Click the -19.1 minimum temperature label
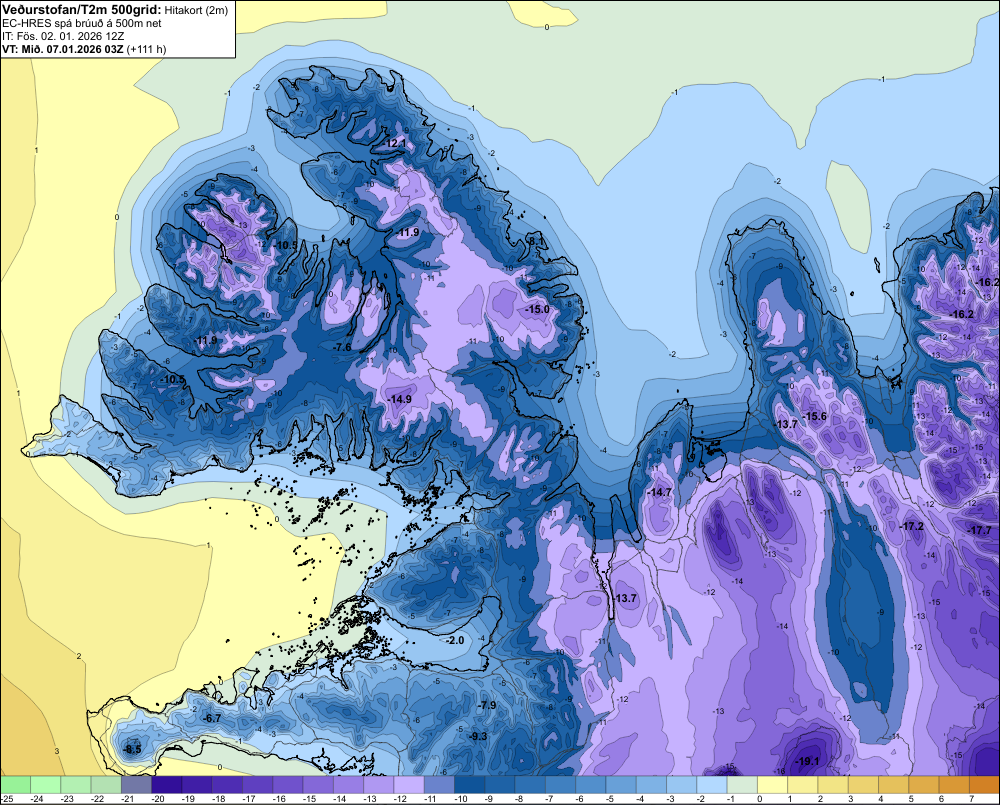 click(x=807, y=762)
